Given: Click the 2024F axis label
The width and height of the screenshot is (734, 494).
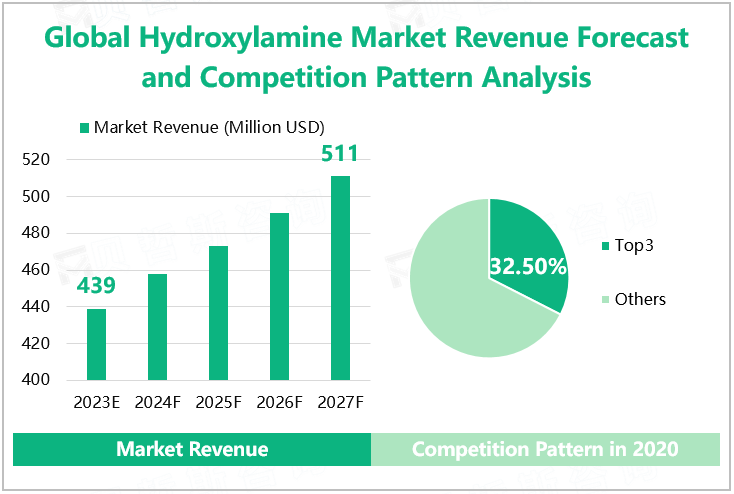Looking at the screenshot, I should 157,402.
